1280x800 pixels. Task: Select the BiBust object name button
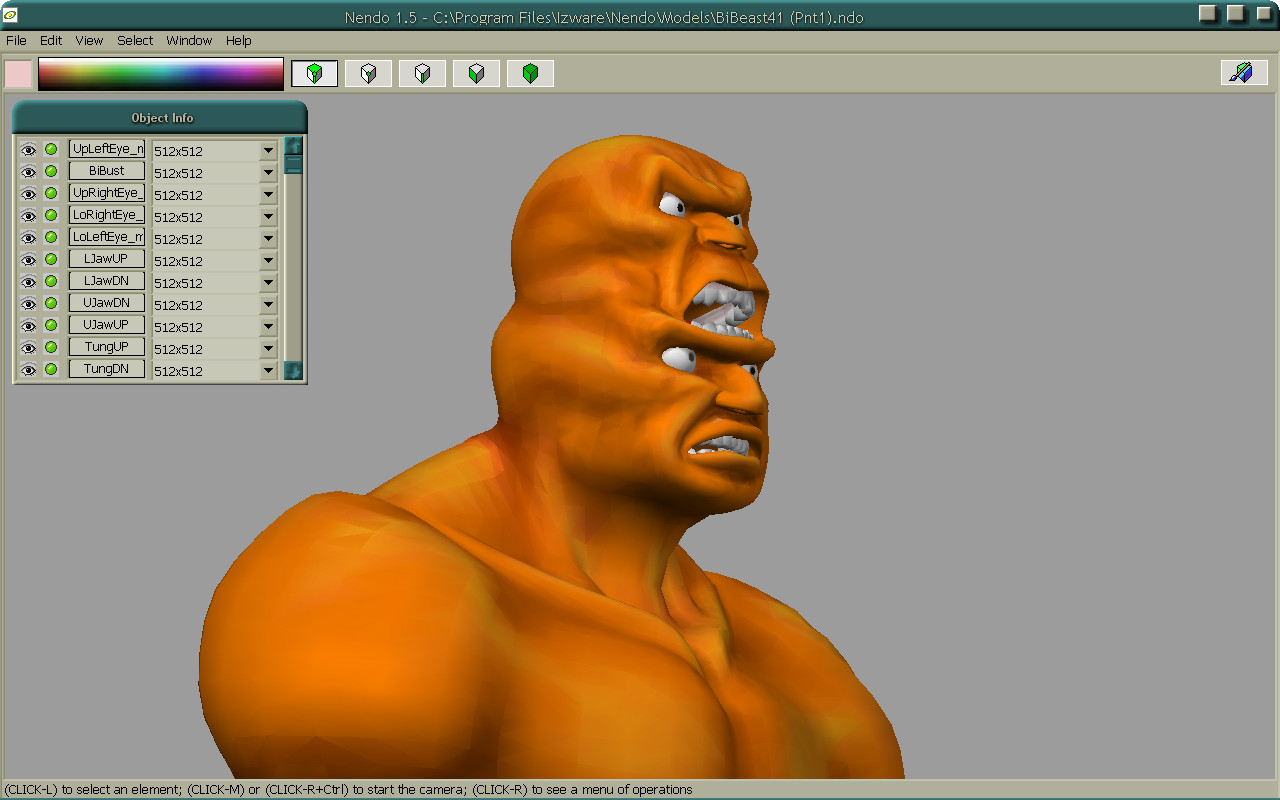[107, 171]
